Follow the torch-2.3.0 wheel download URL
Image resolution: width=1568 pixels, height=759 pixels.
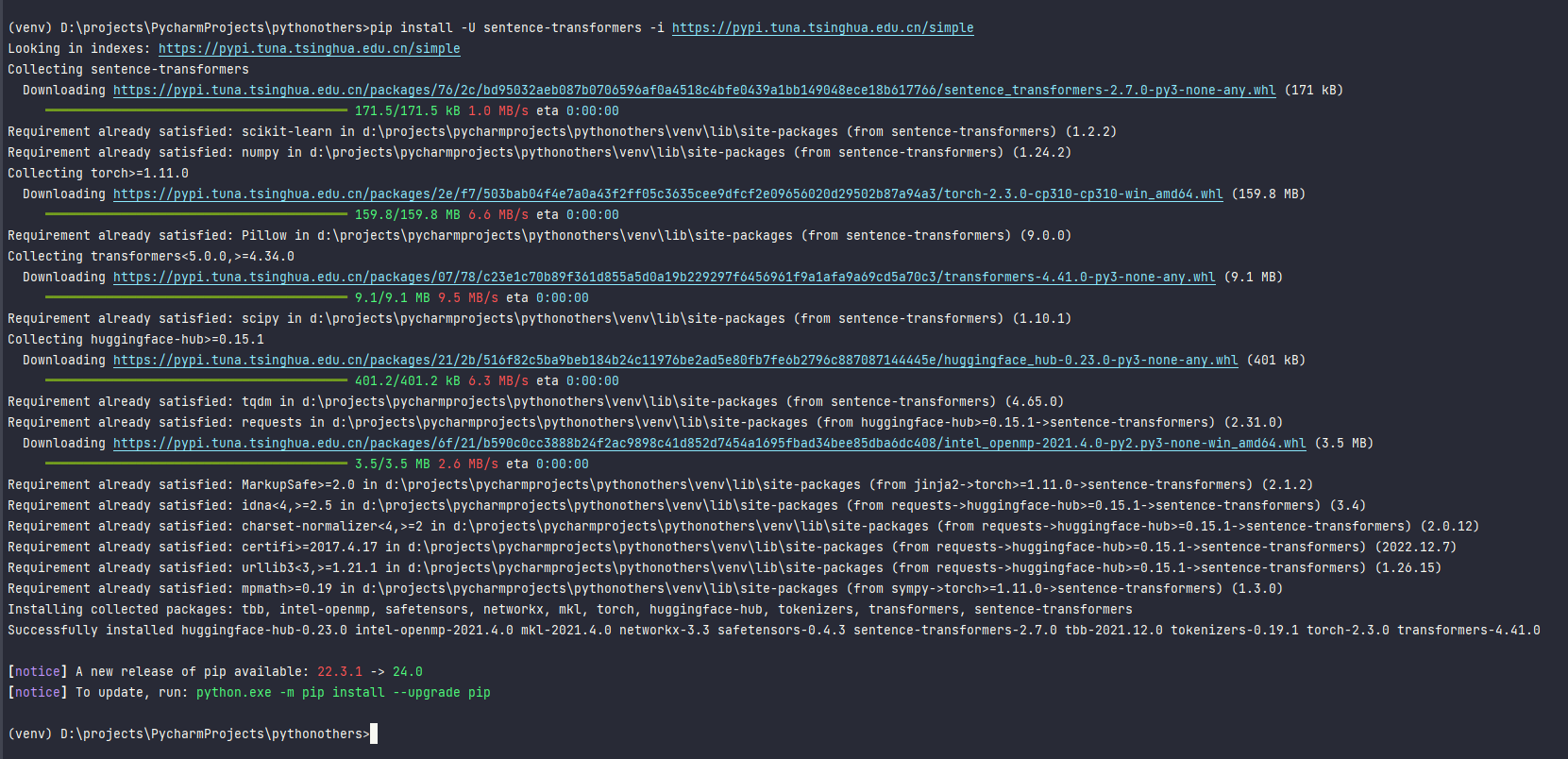point(667,194)
